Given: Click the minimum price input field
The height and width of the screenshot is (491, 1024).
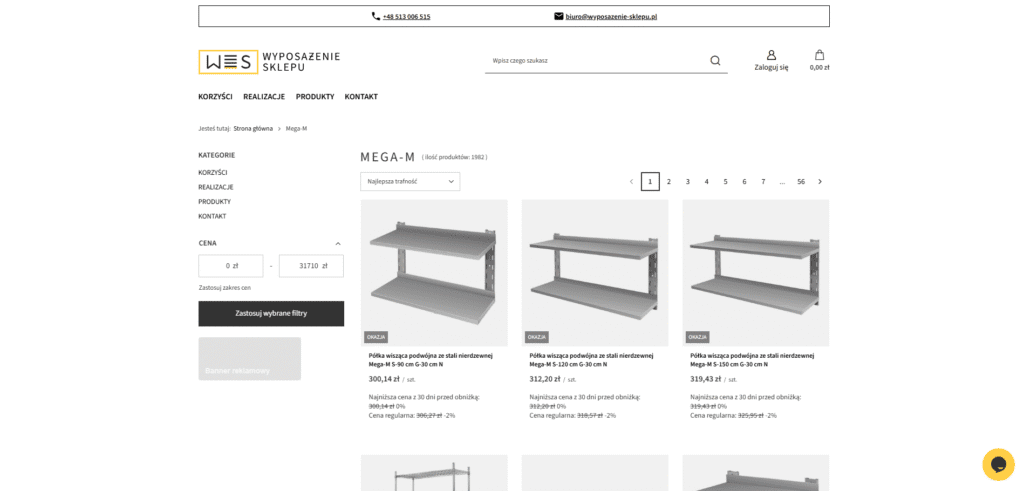Looking at the screenshot, I should tap(231, 266).
